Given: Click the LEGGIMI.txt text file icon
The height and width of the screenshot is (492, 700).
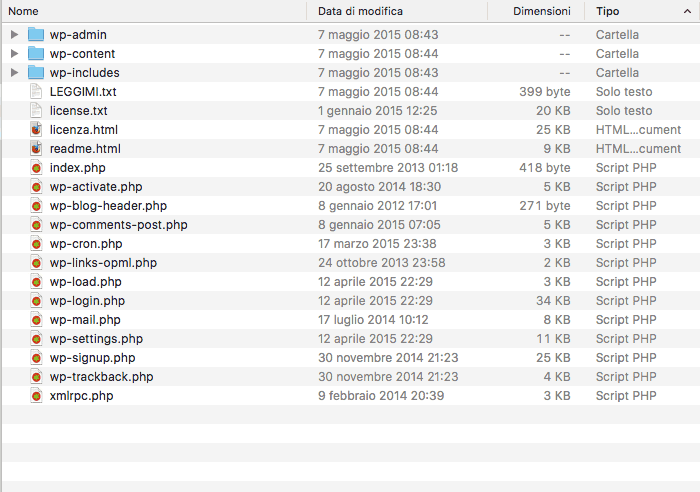Looking at the screenshot, I should (x=36, y=91).
